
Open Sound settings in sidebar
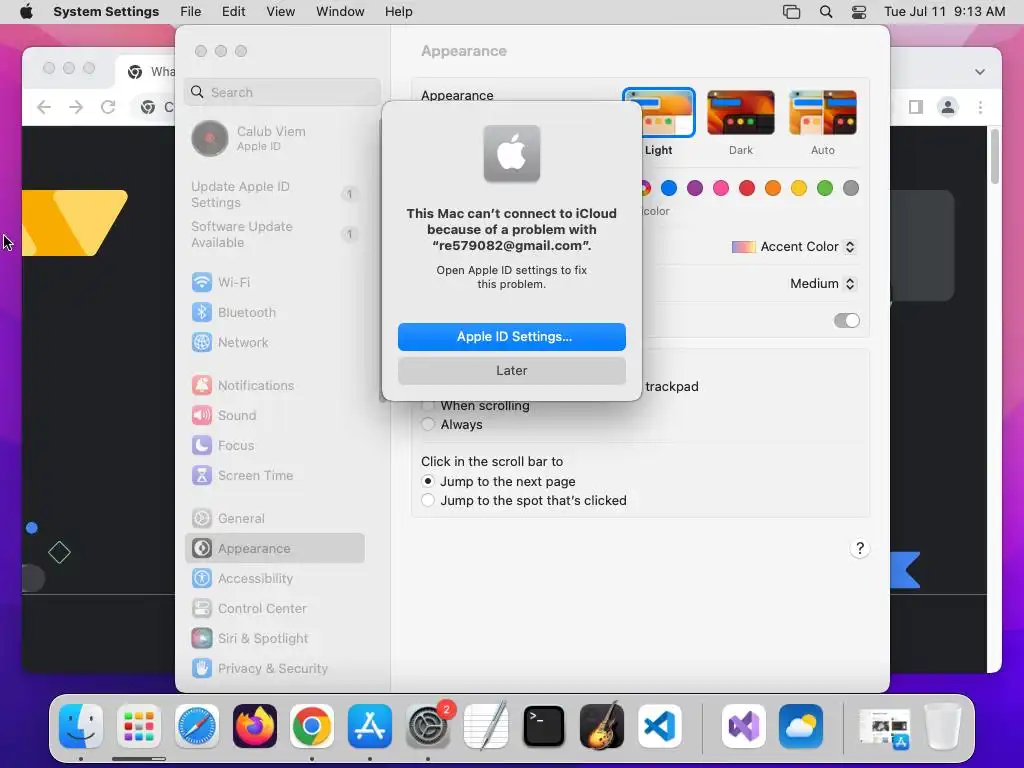[274, 415]
